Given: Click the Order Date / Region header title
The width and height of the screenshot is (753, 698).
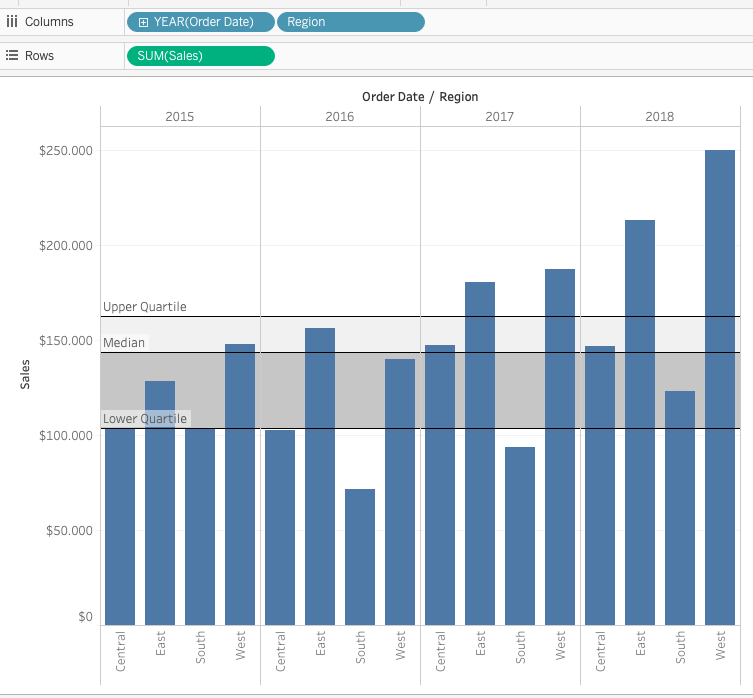Looking at the screenshot, I should (420, 97).
